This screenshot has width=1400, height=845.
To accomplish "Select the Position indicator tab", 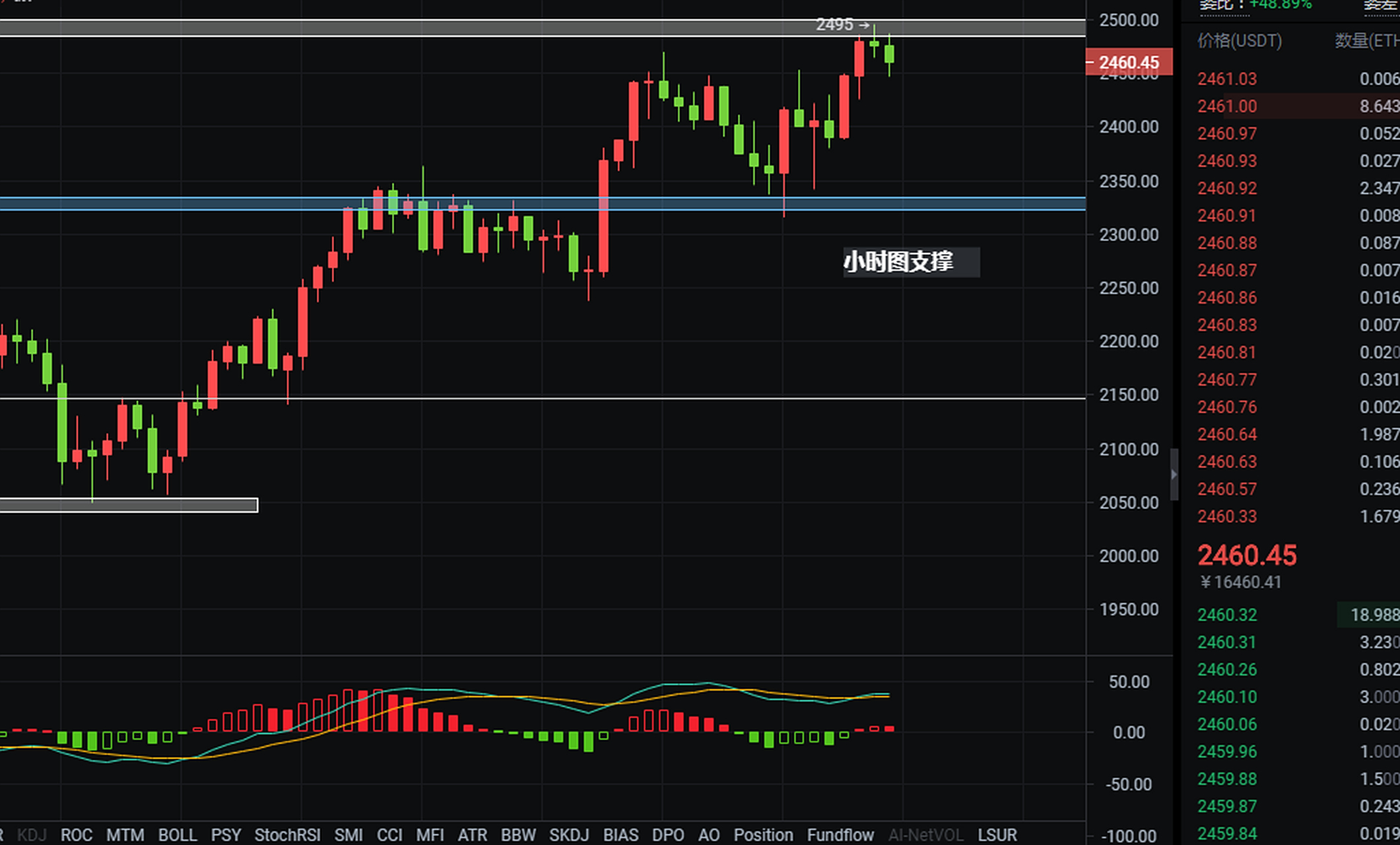I will point(763,834).
